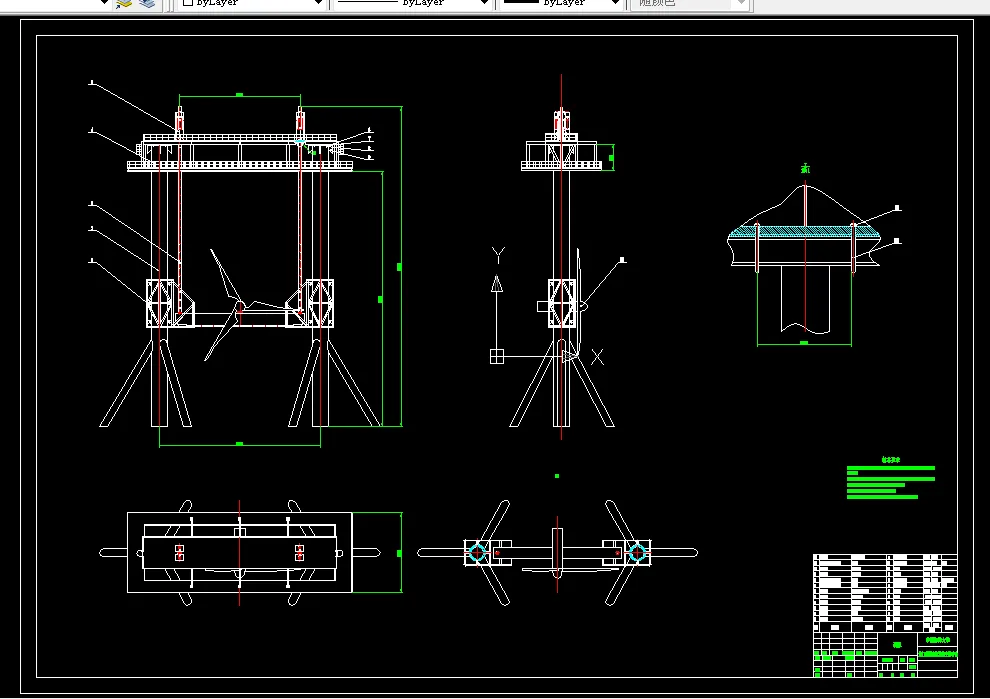Click the left layer tool icon in toolbar
The width and height of the screenshot is (990, 699).
(x=124, y=3)
